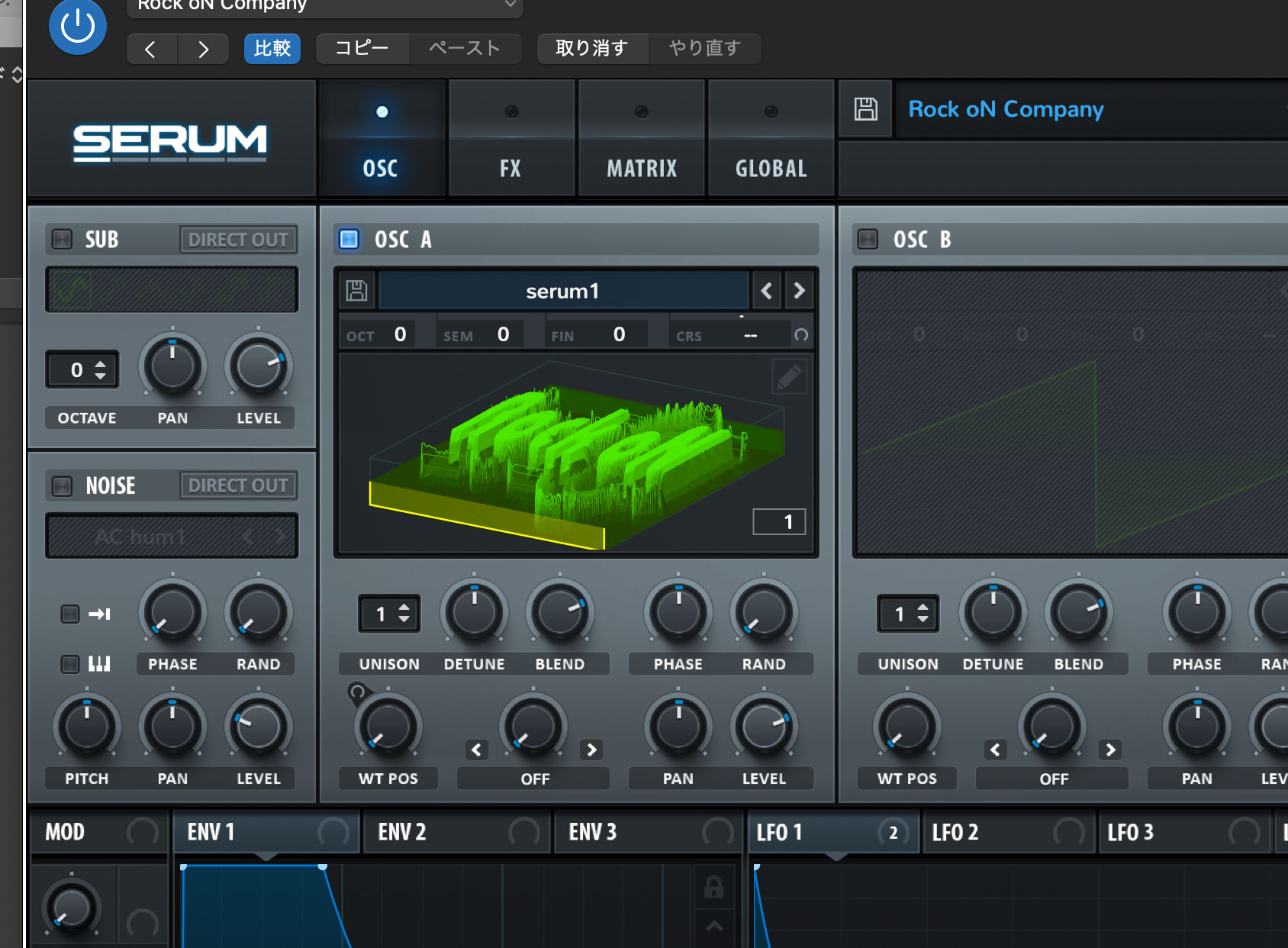1288x948 pixels.
Task: Click the OSC A 3D wavetable display
Action: click(x=577, y=453)
